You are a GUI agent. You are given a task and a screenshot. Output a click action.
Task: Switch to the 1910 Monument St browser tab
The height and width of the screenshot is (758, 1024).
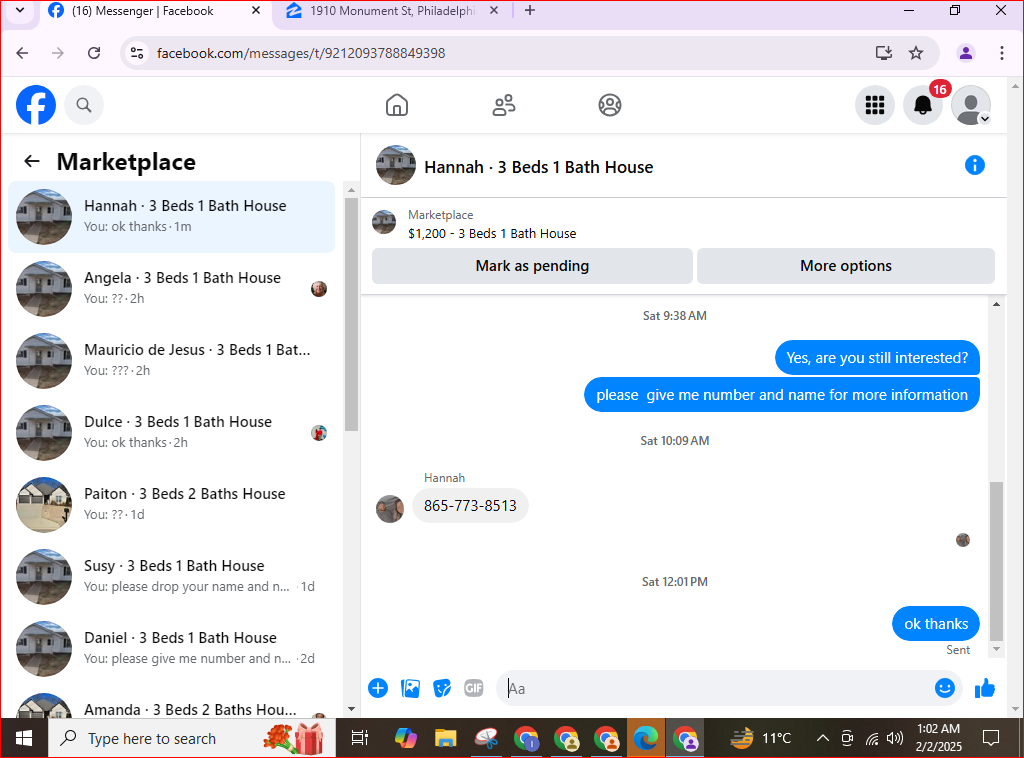pos(394,11)
